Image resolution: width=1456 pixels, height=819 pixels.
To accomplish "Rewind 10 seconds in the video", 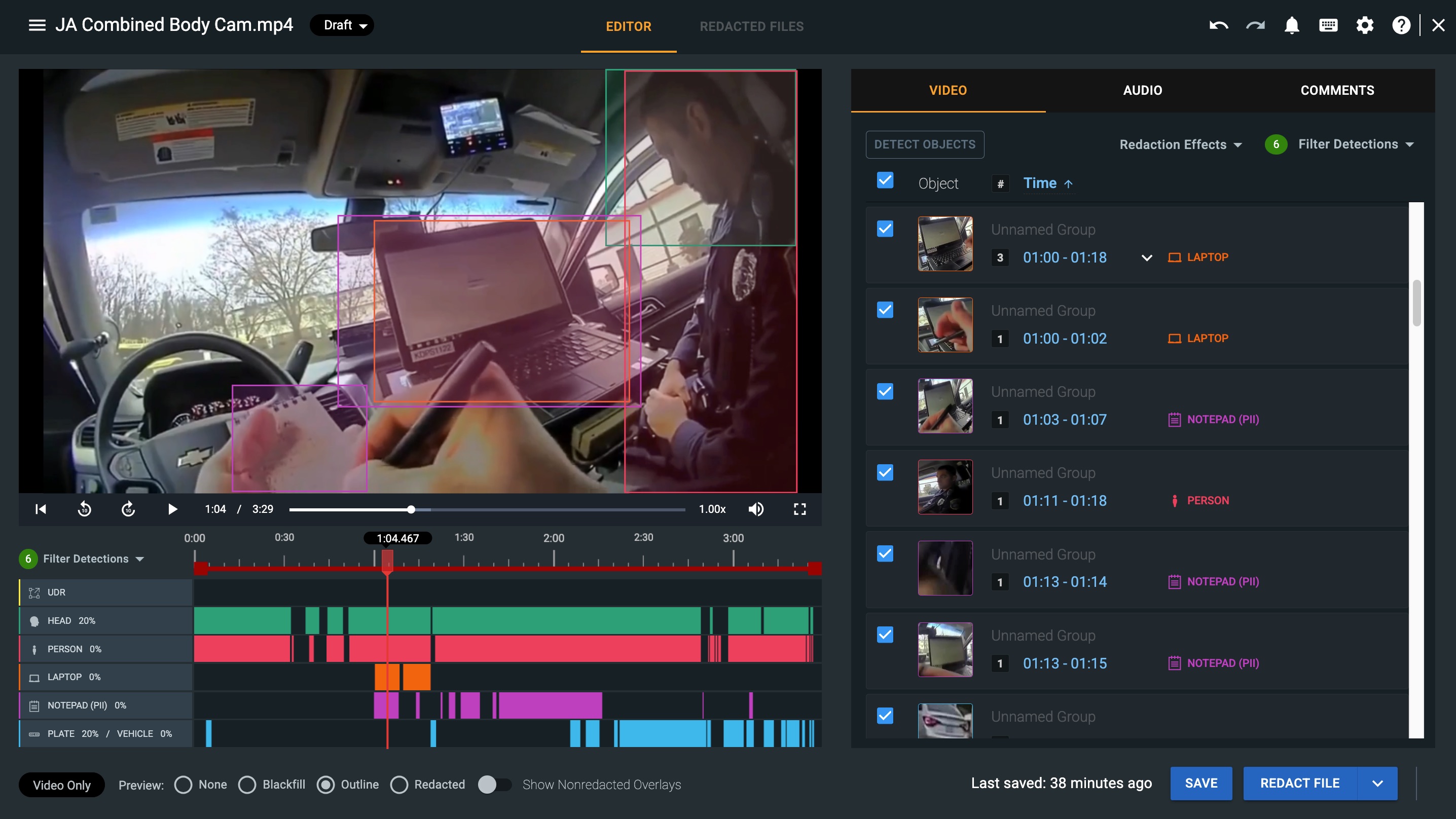I will 84,509.
